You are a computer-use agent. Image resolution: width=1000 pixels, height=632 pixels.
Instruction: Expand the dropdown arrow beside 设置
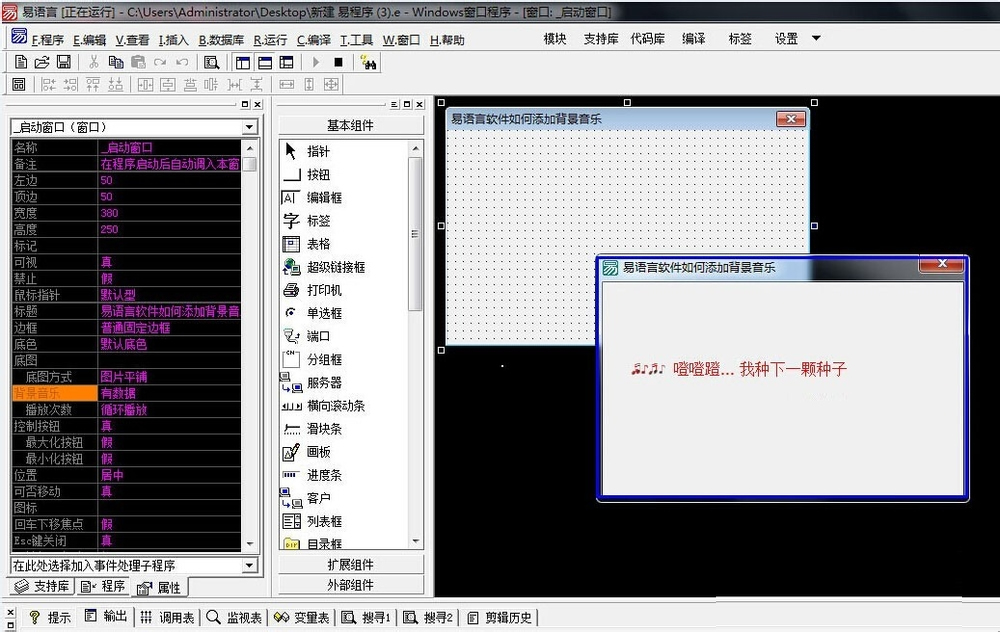pyautogui.click(x=816, y=39)
